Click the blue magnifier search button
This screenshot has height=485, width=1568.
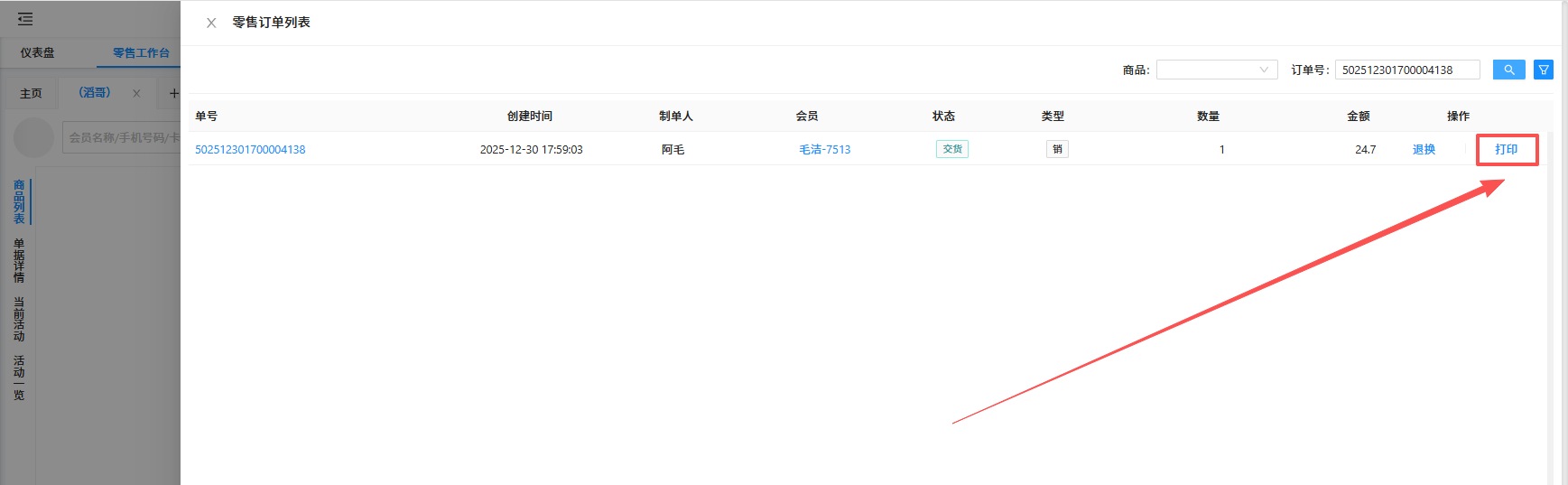pyautogui.click(x=1508, y=70)
